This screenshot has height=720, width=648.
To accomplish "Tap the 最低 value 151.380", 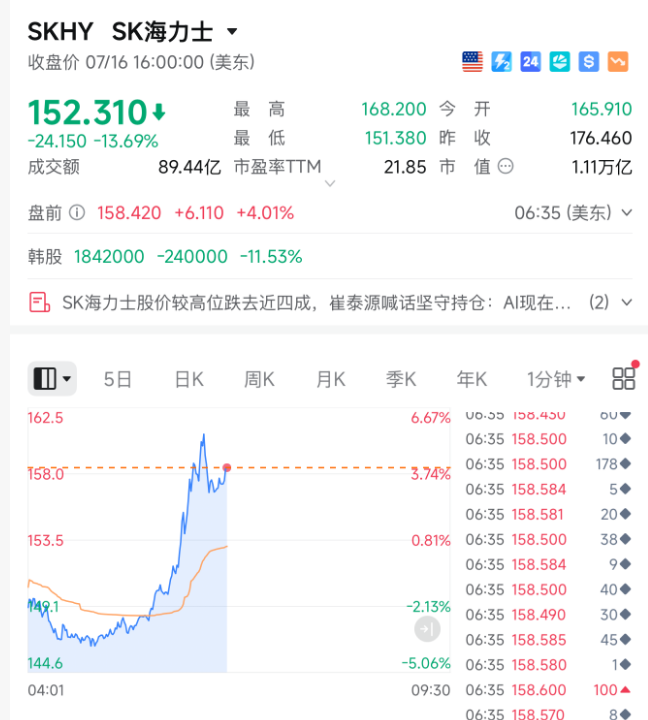I will pos(395,138).
